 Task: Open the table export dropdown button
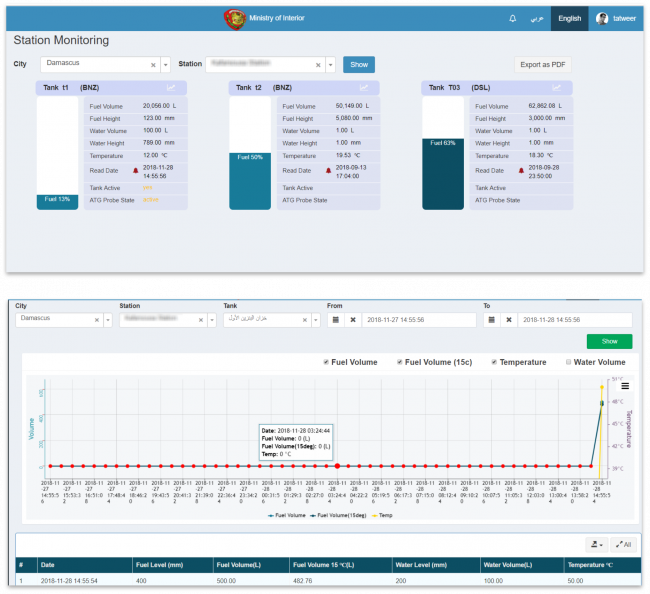click(595, 544)
